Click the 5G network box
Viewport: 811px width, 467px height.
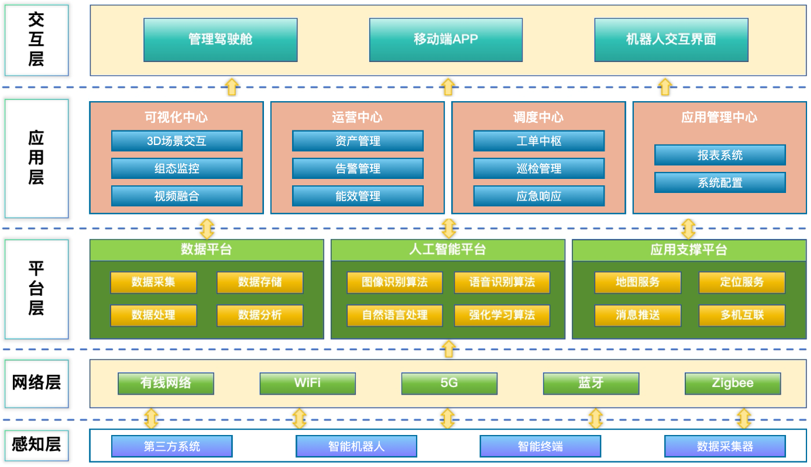click(449, 382)
